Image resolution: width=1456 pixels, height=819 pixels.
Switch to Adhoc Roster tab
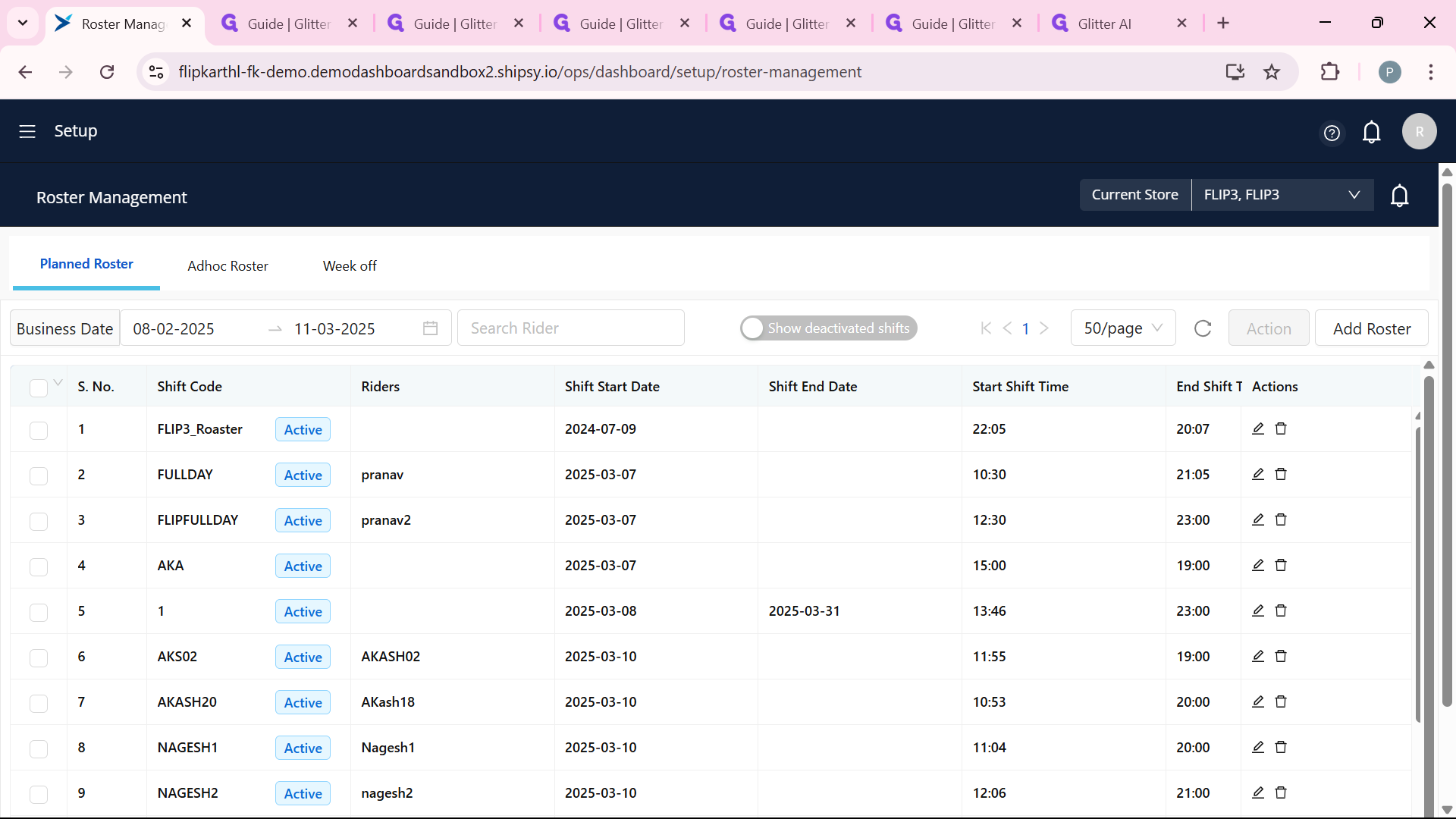[x=227, y=266]
